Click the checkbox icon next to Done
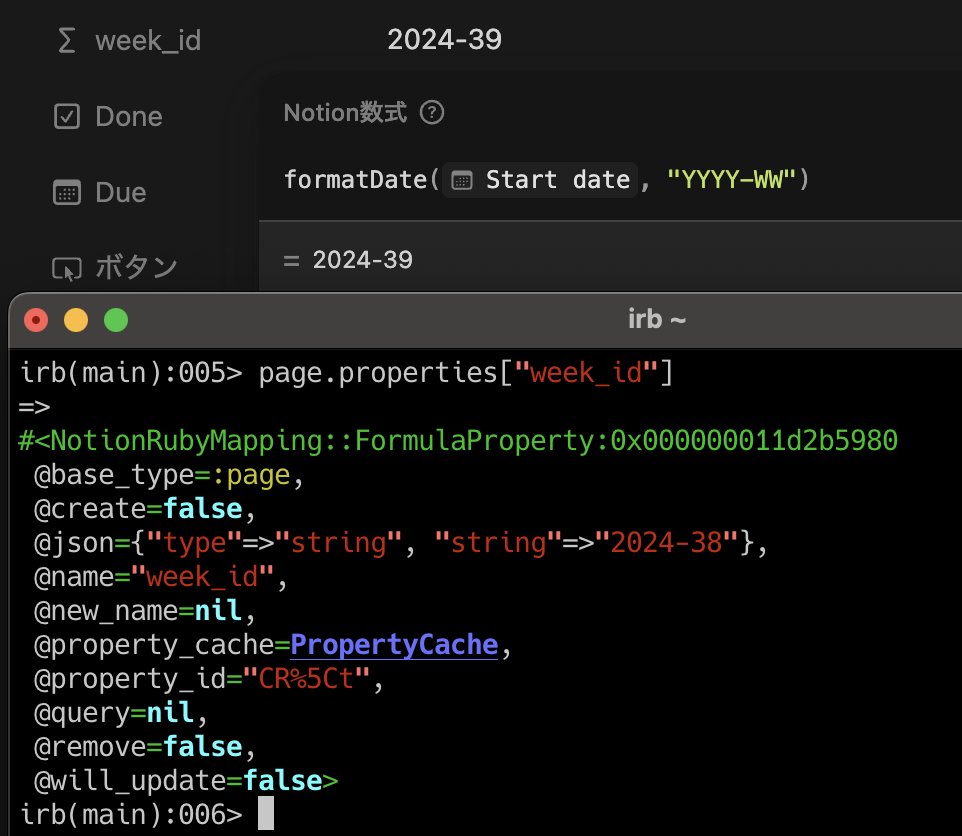Viewport: 962px width, 836px height. click(67, 116)
